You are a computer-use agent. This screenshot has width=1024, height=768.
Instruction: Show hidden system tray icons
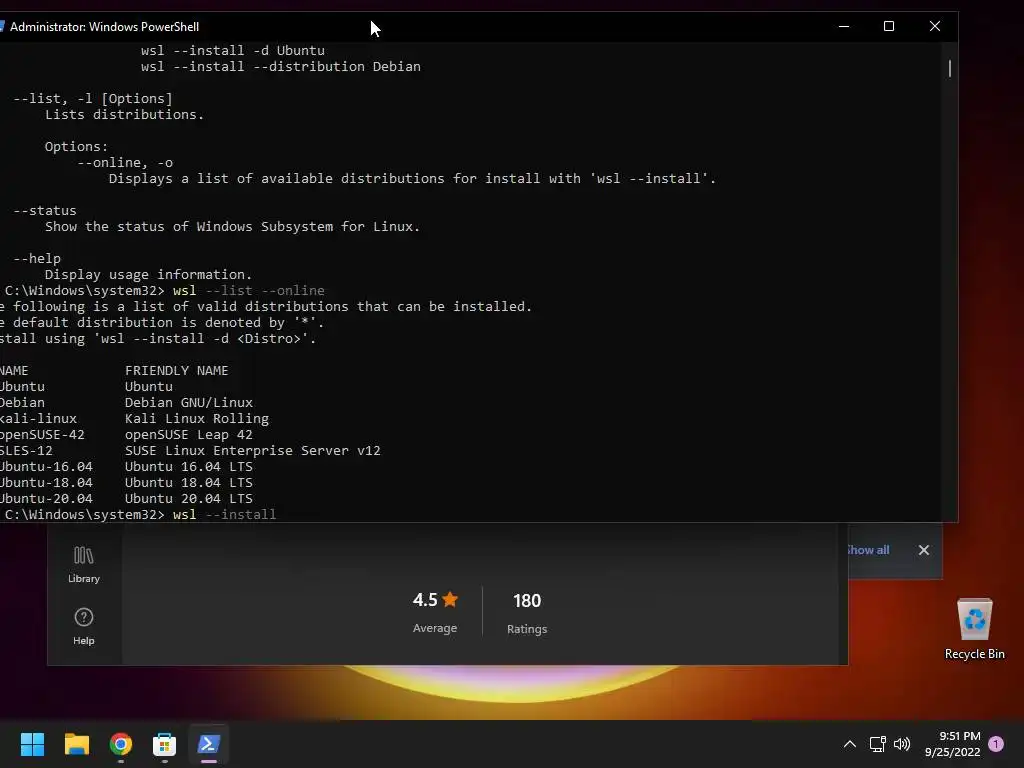850,744
